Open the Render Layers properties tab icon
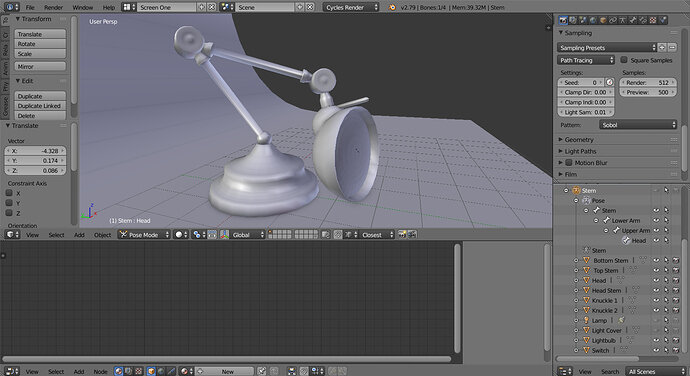 point(573,20)
